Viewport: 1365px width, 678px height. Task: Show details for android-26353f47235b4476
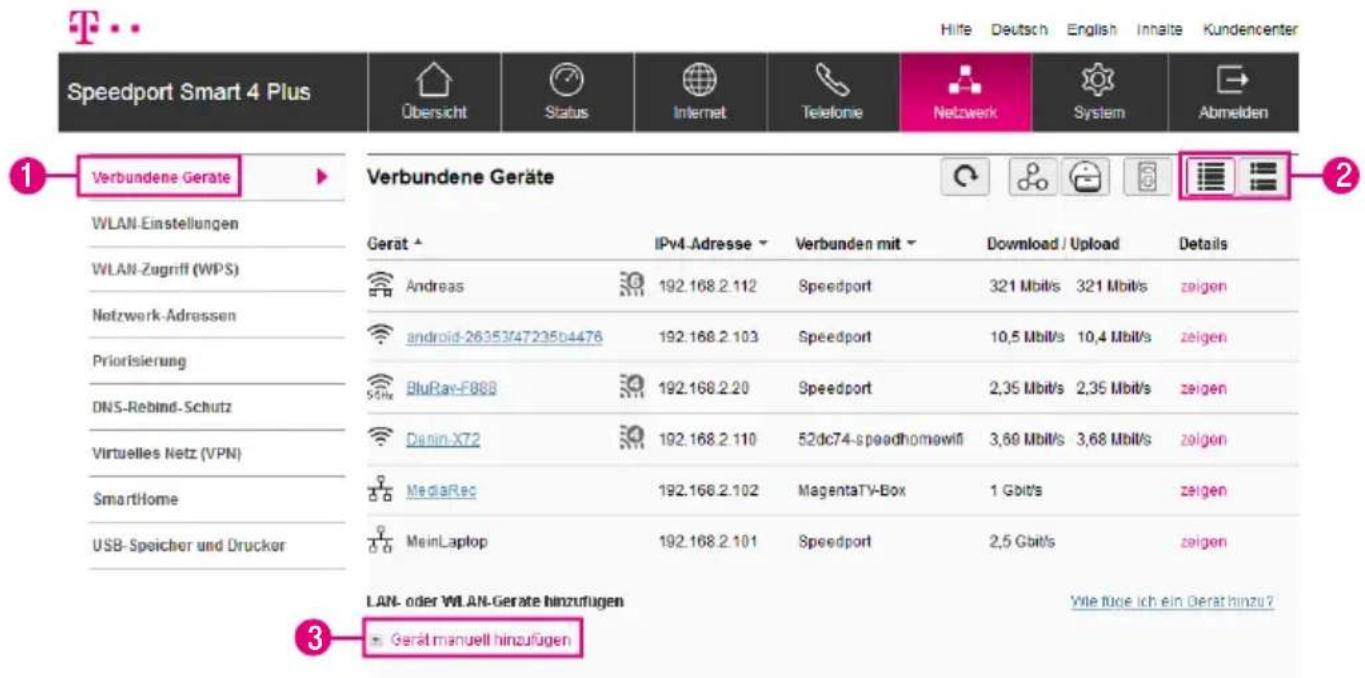[x=1203, y=337]
